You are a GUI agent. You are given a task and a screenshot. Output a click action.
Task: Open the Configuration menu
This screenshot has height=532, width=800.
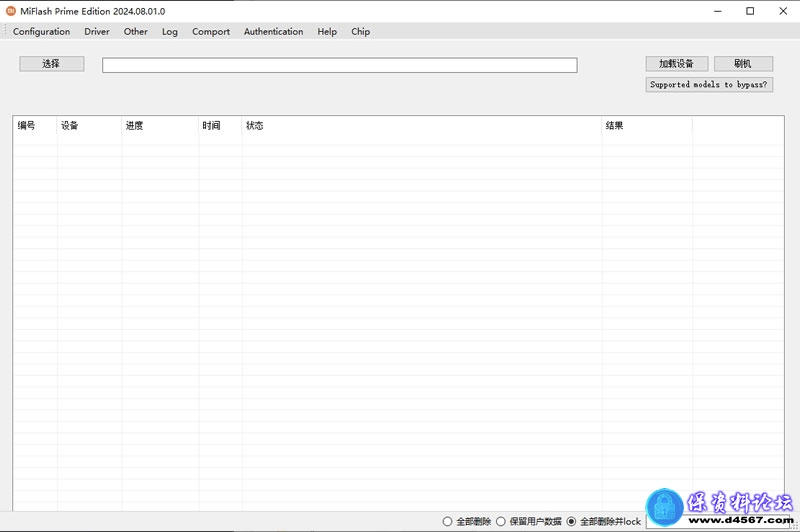[x=41, y=32]
